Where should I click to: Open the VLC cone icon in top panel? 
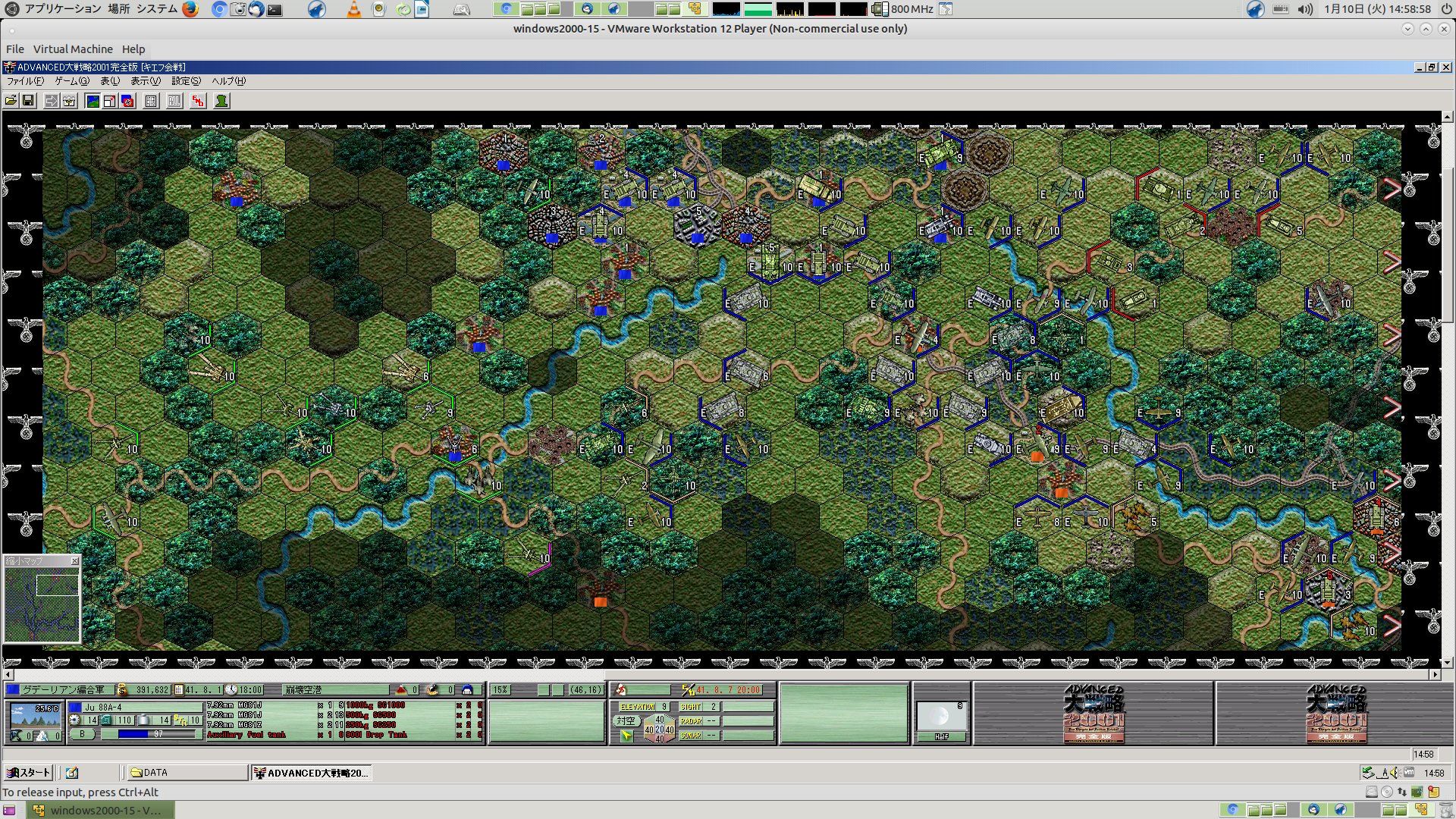pos(353,9)
